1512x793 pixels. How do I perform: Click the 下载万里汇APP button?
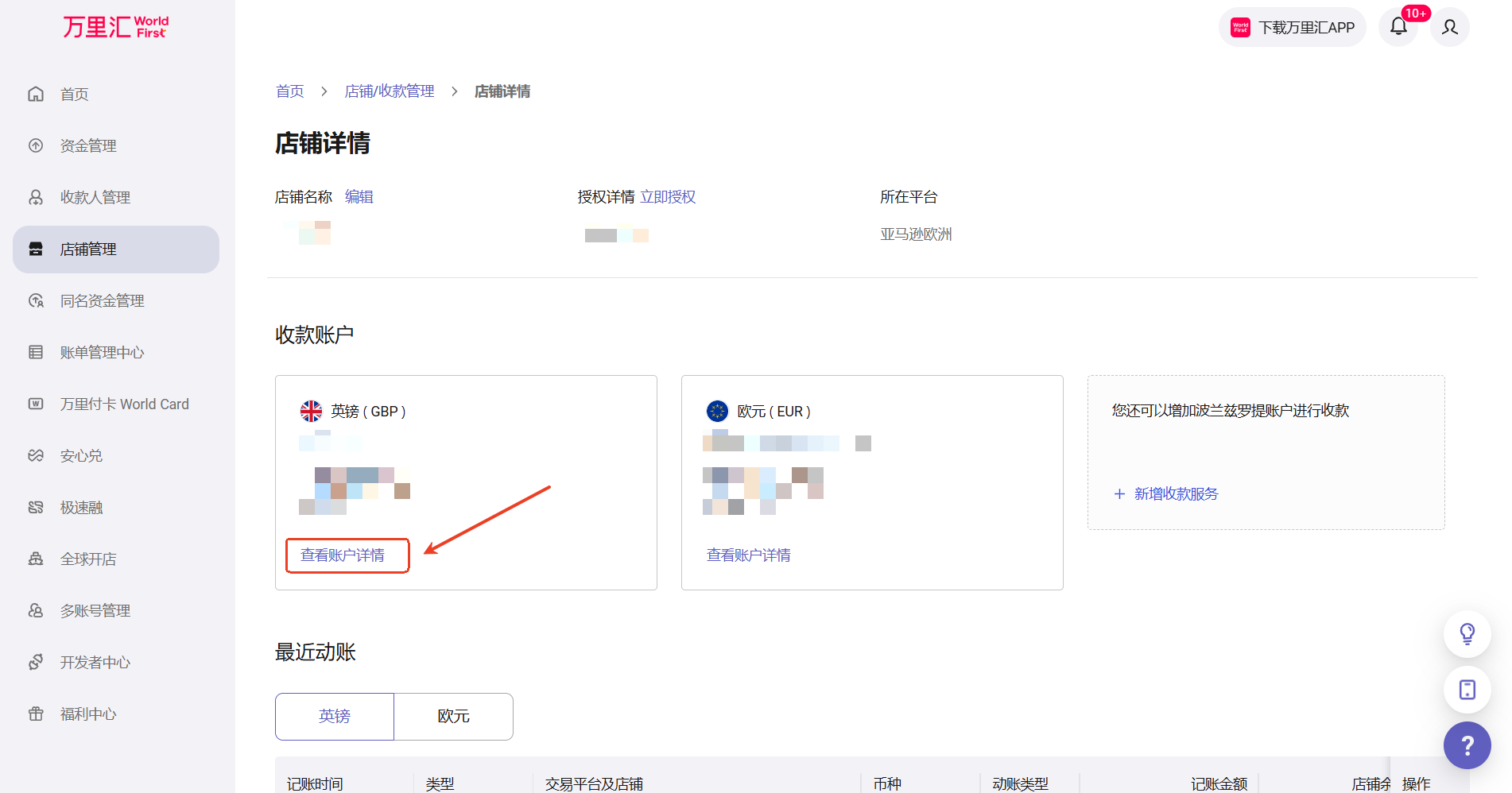[1293, 28]
